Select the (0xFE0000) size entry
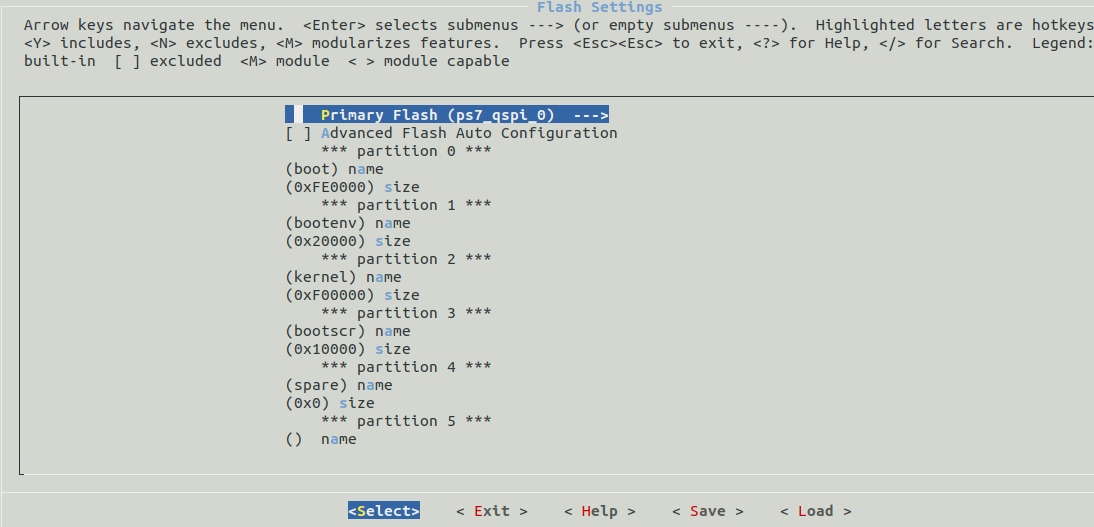The image size is (1094, 527). click(352, 187)
